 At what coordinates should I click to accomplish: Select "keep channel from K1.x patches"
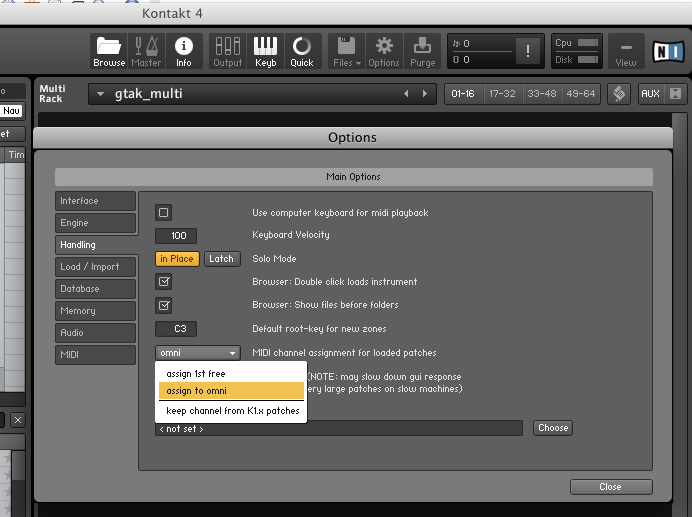coord(232,411)
